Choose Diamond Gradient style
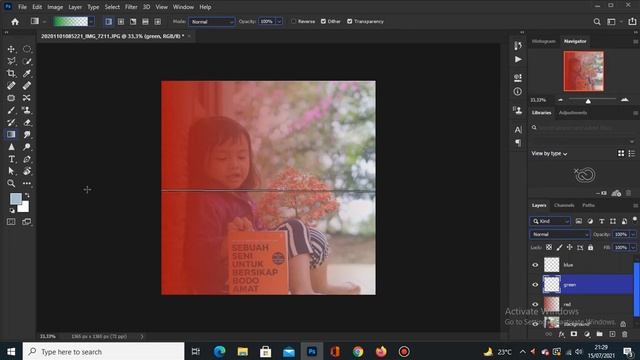This screenshot has width=640, height=360. coord(158,22)
